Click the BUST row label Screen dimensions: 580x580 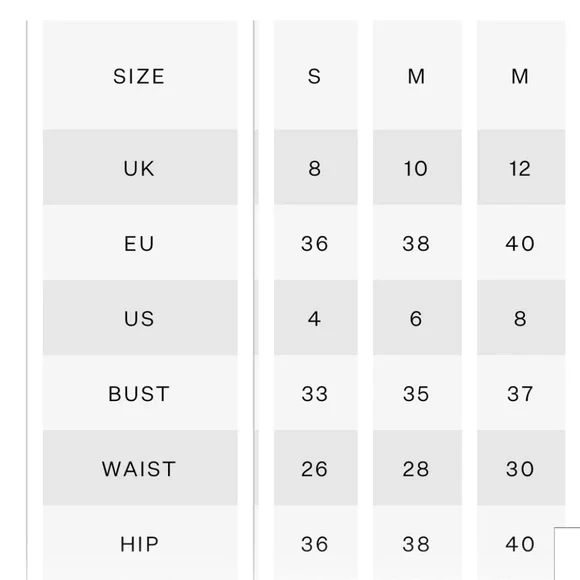point(140,393)
